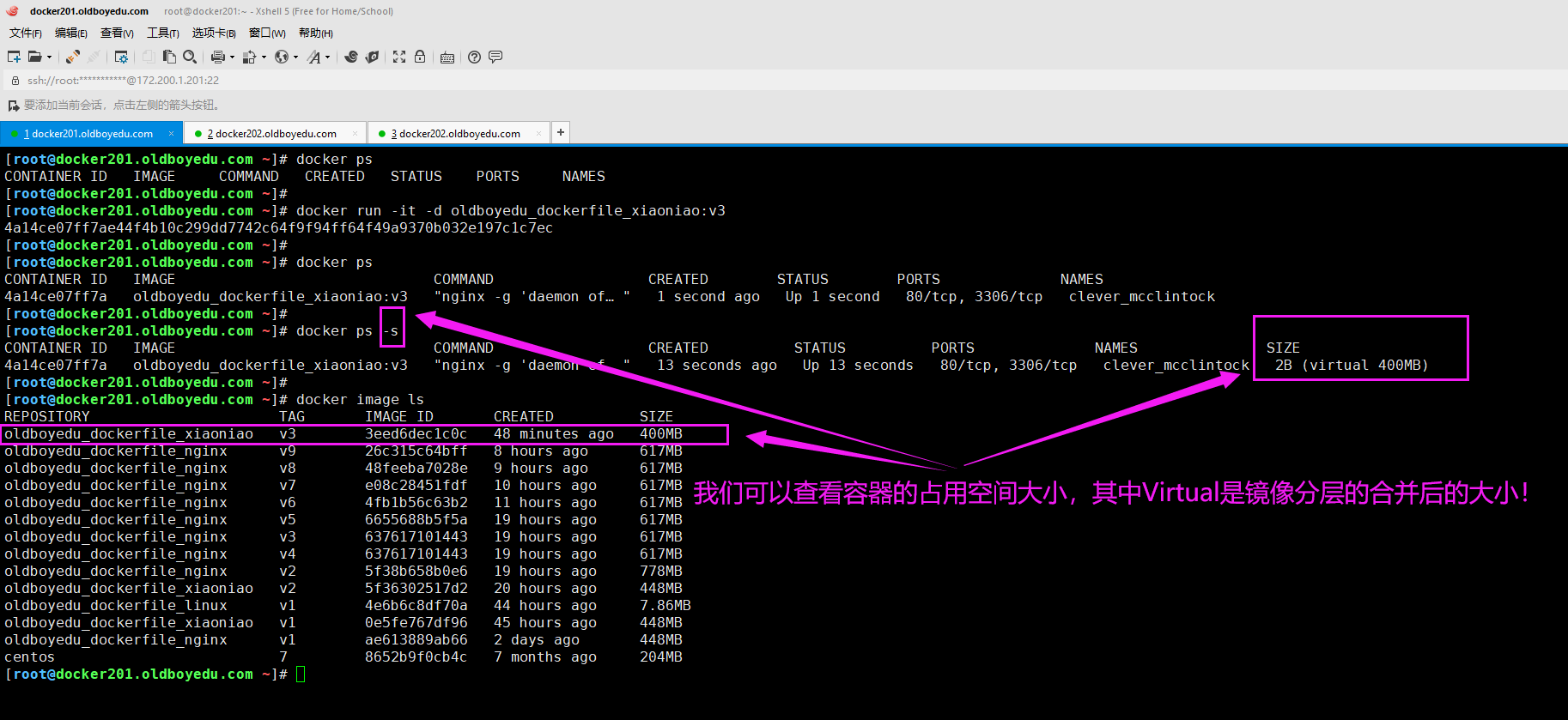Expand the Open folder dropdown arrow
This screenshot has width=1568, height=720.
pyautogui.click(x=49, y=57)
